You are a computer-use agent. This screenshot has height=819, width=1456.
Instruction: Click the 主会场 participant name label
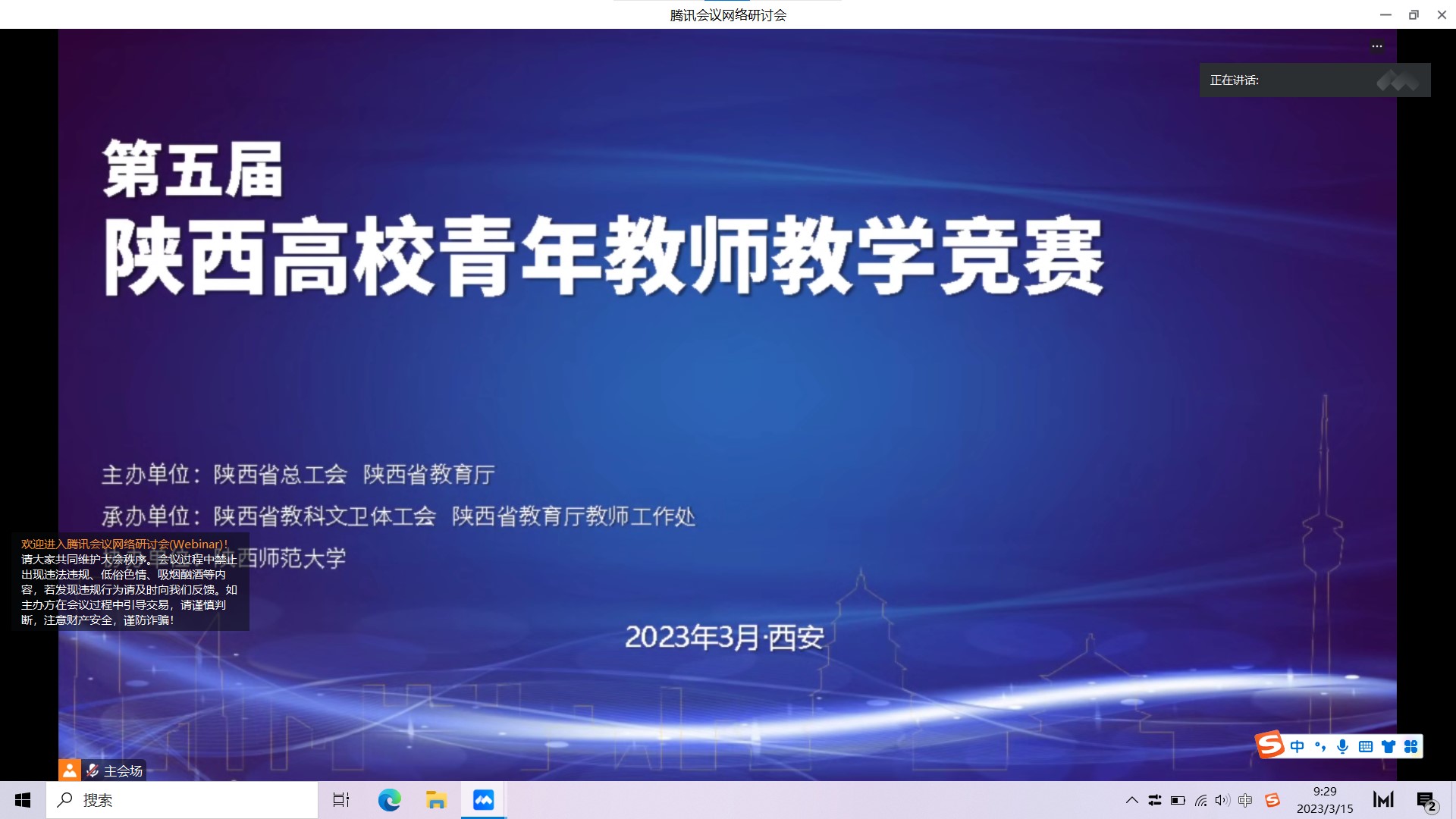point(123,770)
